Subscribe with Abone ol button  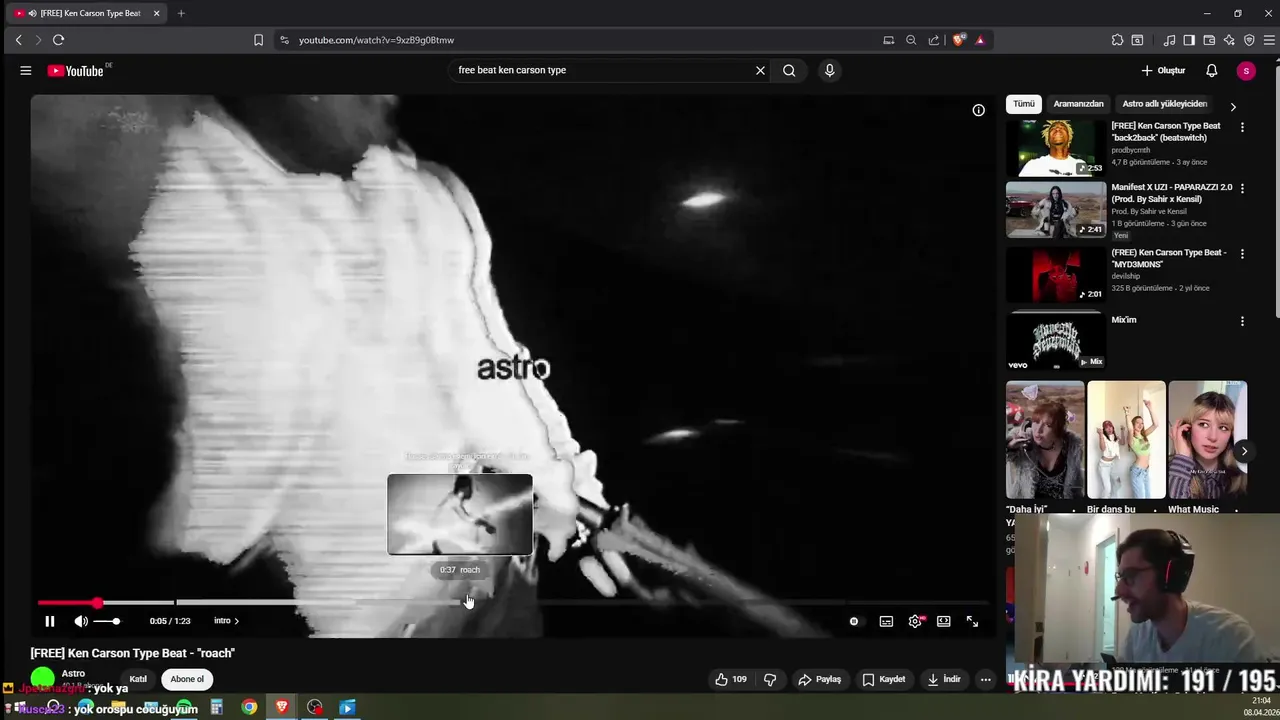coord(187,679)
